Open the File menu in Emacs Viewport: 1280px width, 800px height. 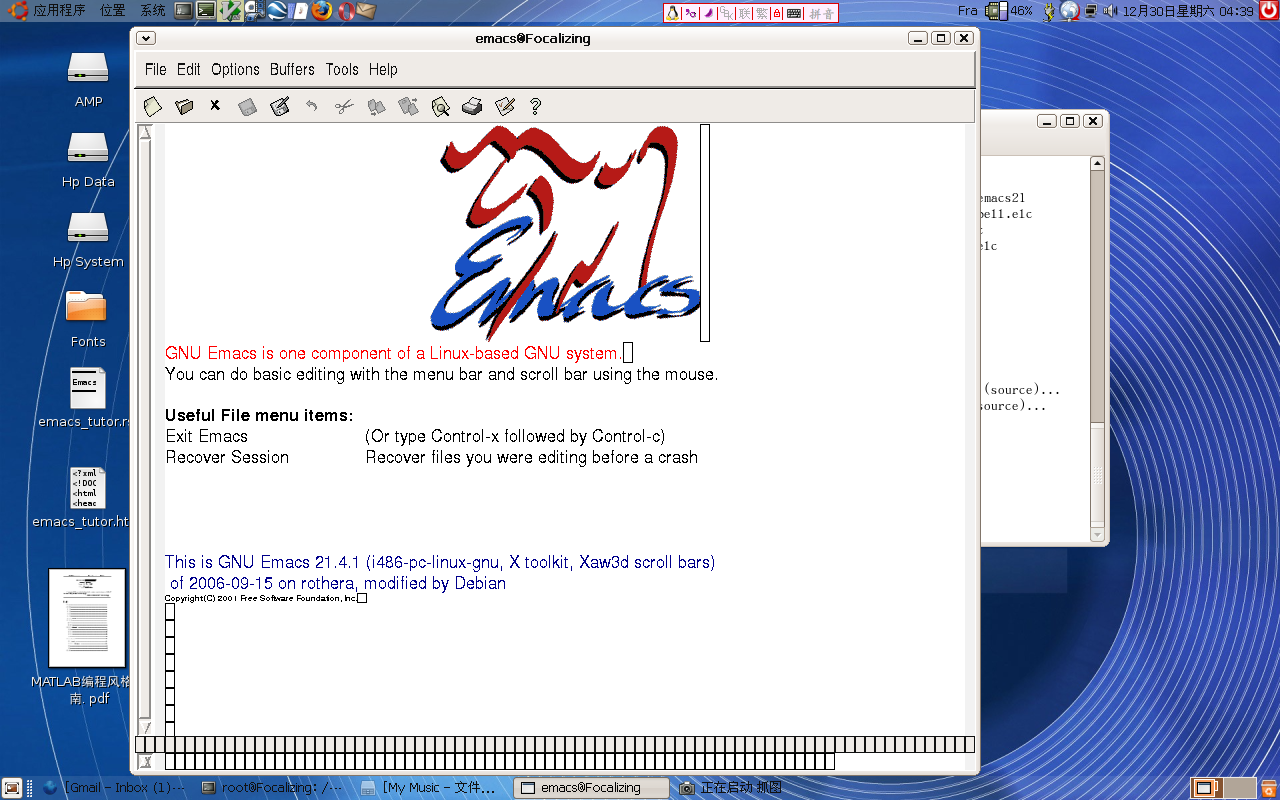(156, 69)
